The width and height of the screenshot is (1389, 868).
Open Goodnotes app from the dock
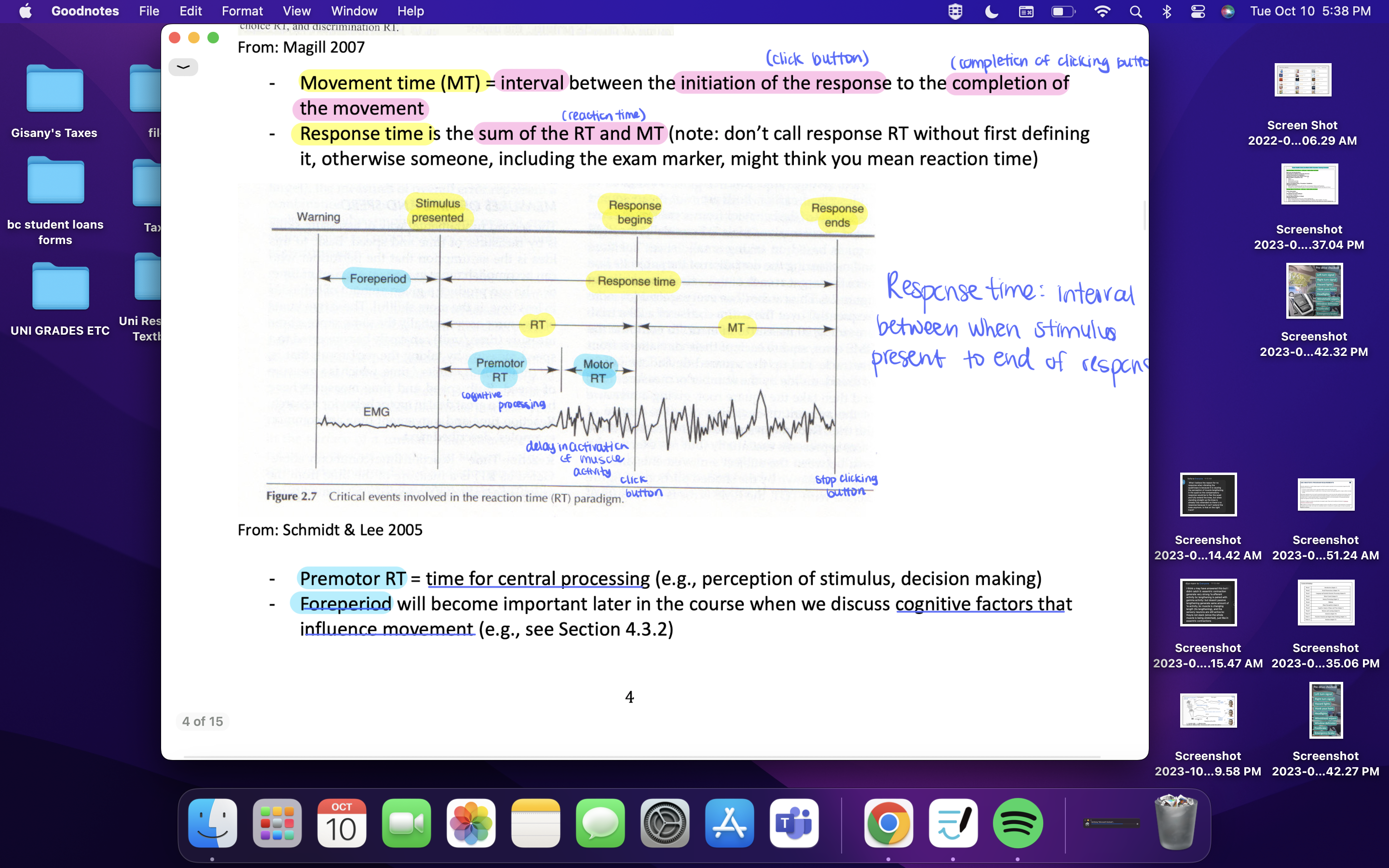(x=953, y=823)
